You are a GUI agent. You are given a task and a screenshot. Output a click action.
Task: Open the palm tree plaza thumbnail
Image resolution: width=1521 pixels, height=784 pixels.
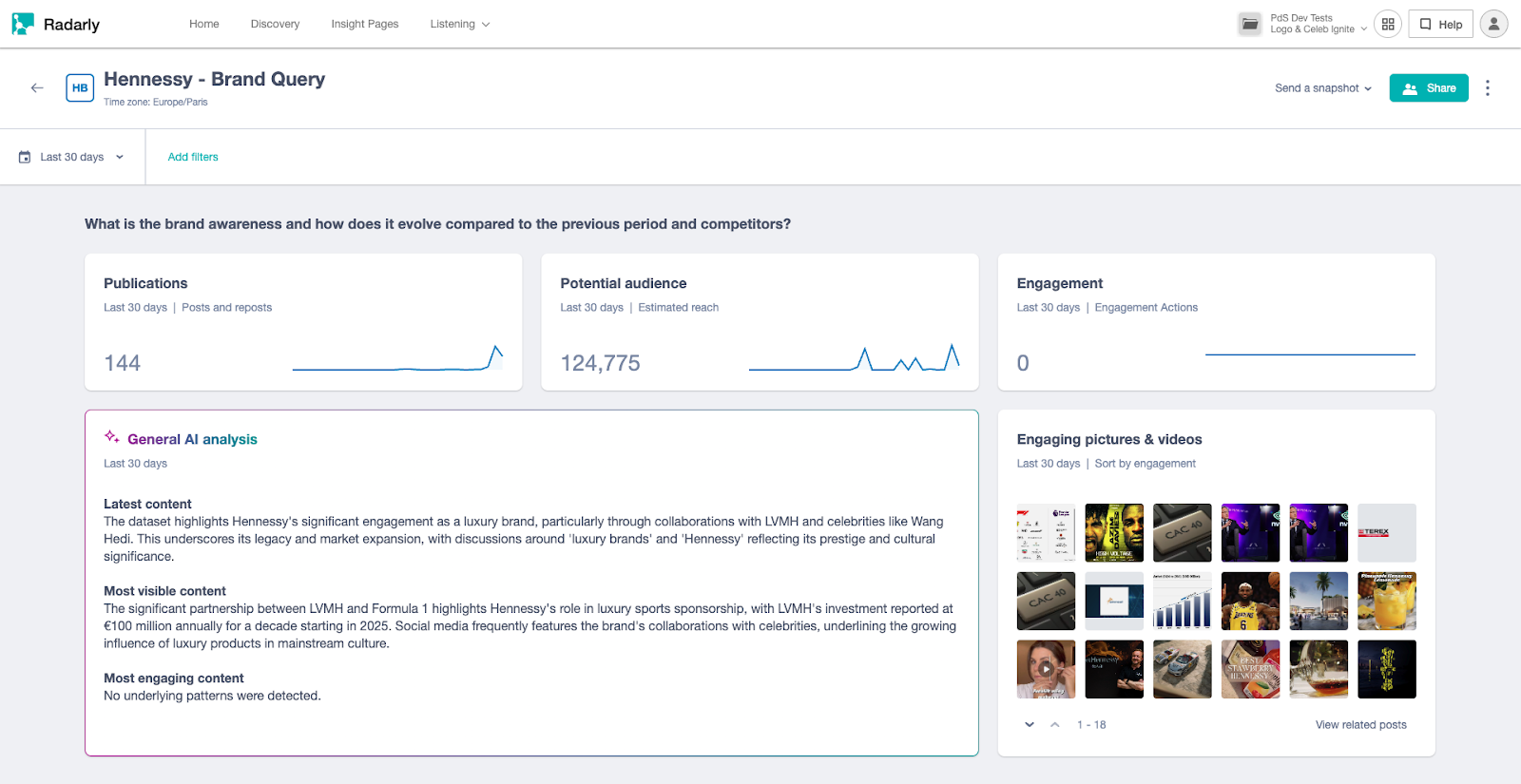tap(1319, 601)
